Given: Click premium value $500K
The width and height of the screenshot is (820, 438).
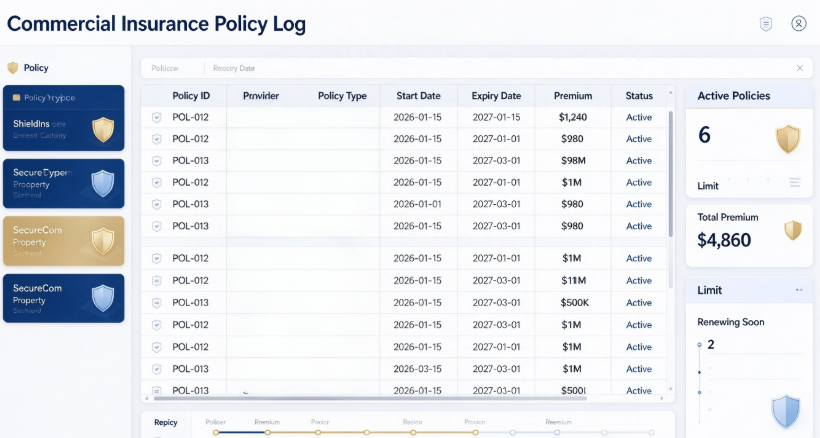Looking at the screenshot, I should click(x=574, y=303).
